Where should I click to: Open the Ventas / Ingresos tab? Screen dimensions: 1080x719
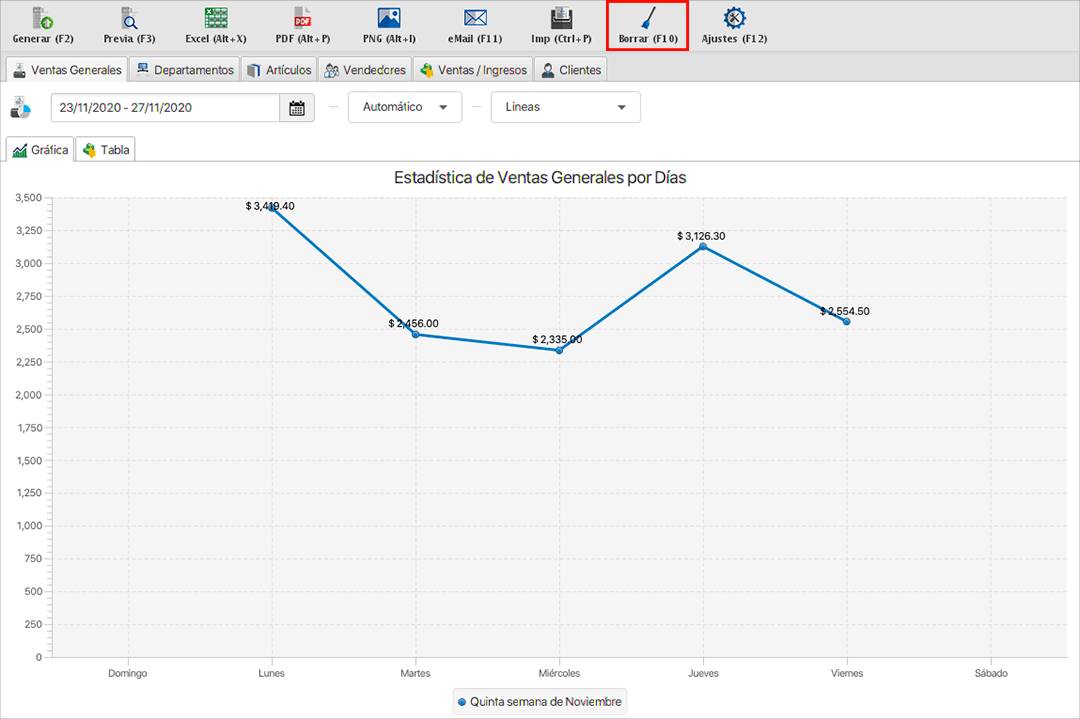473,70
